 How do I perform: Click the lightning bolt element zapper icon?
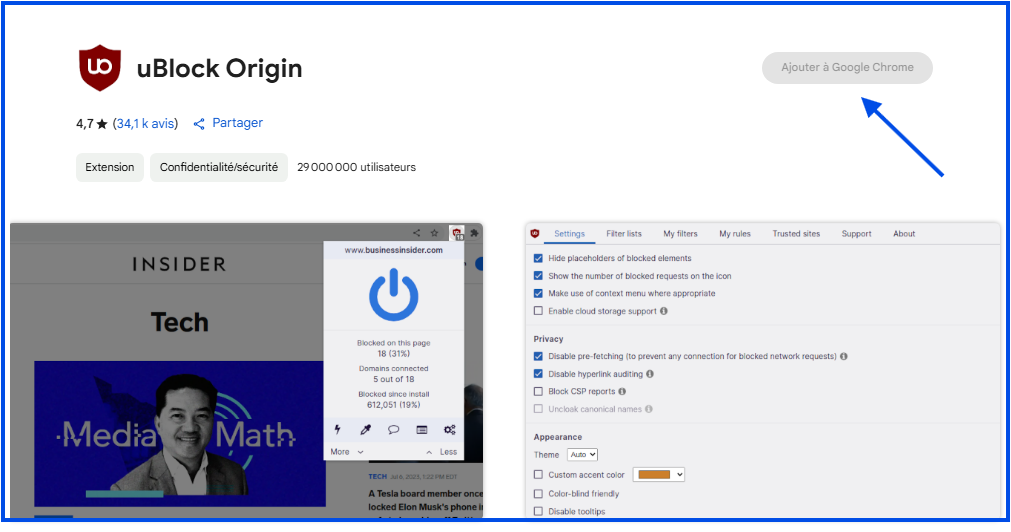[x=337, y=430]
